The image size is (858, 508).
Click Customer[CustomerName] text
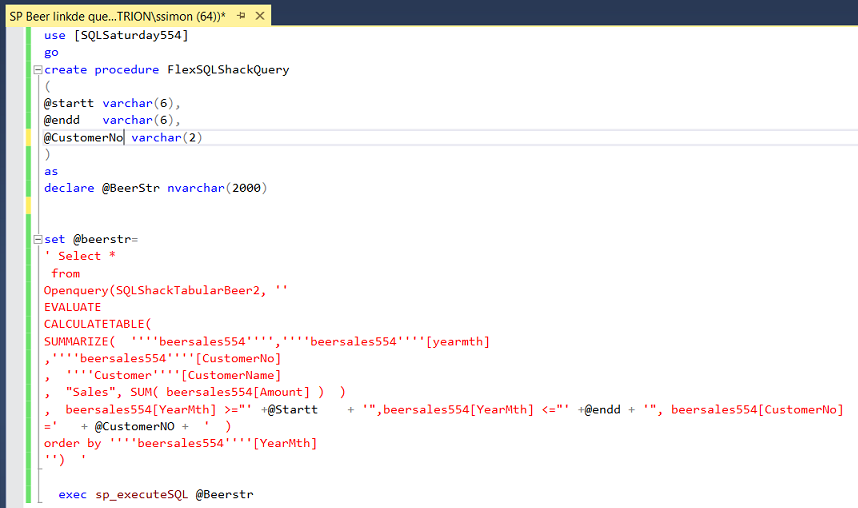point(174,376)
